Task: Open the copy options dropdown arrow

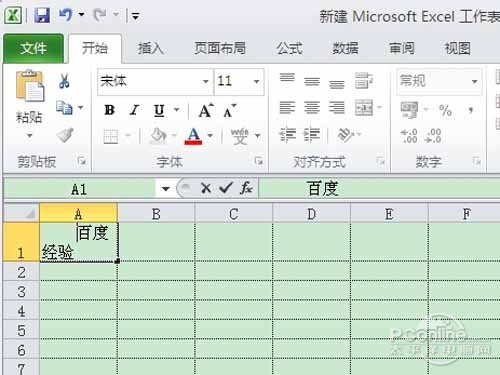Action: point(81,108)
